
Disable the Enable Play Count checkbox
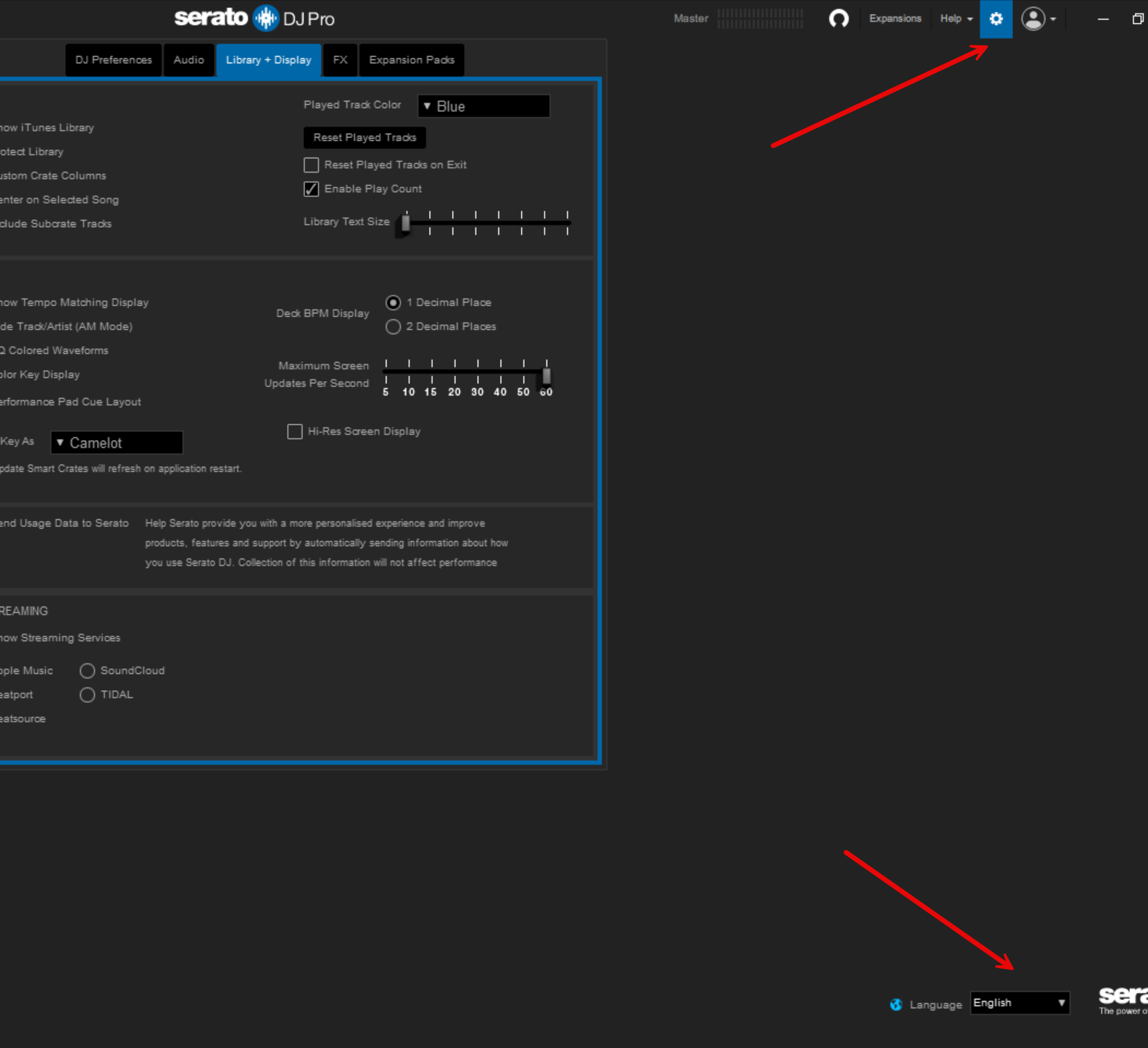pyautogui.click(x=311, y=189)
